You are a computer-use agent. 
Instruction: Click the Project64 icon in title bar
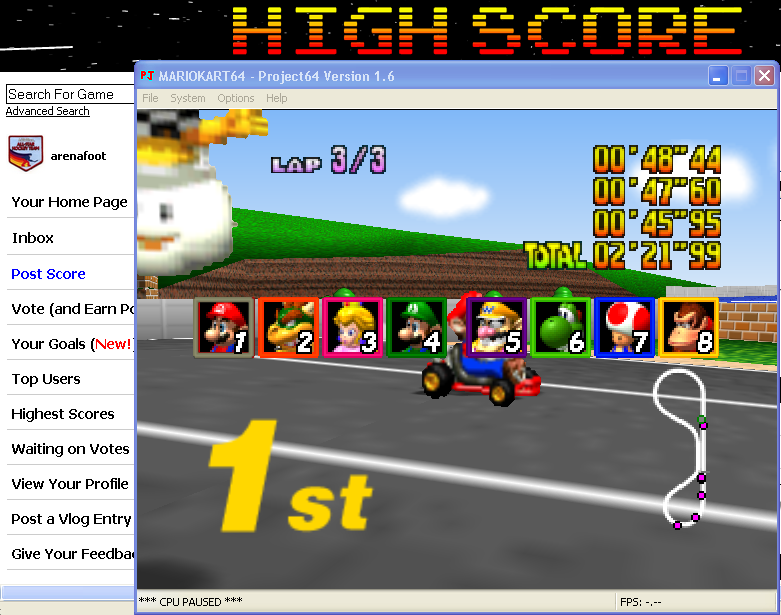pyautogui.click(x=147, y=77)
